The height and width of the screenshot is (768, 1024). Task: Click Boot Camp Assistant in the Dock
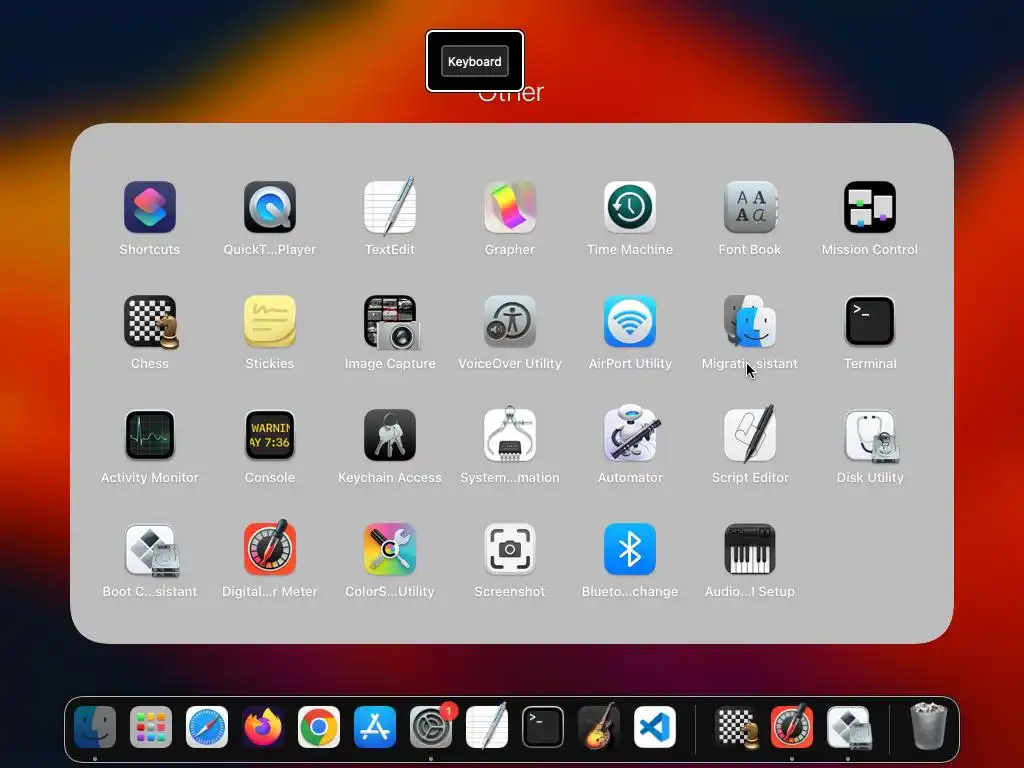coord(848,727)
